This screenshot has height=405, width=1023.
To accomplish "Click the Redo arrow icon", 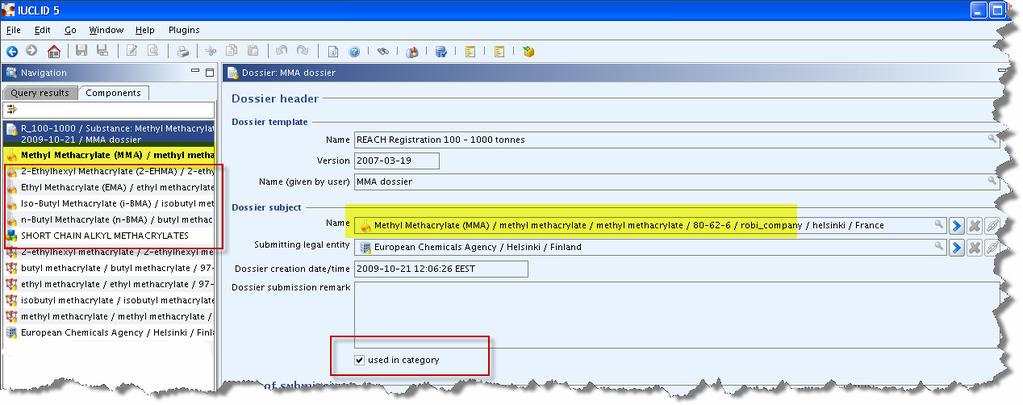I will tap(303, 52).
